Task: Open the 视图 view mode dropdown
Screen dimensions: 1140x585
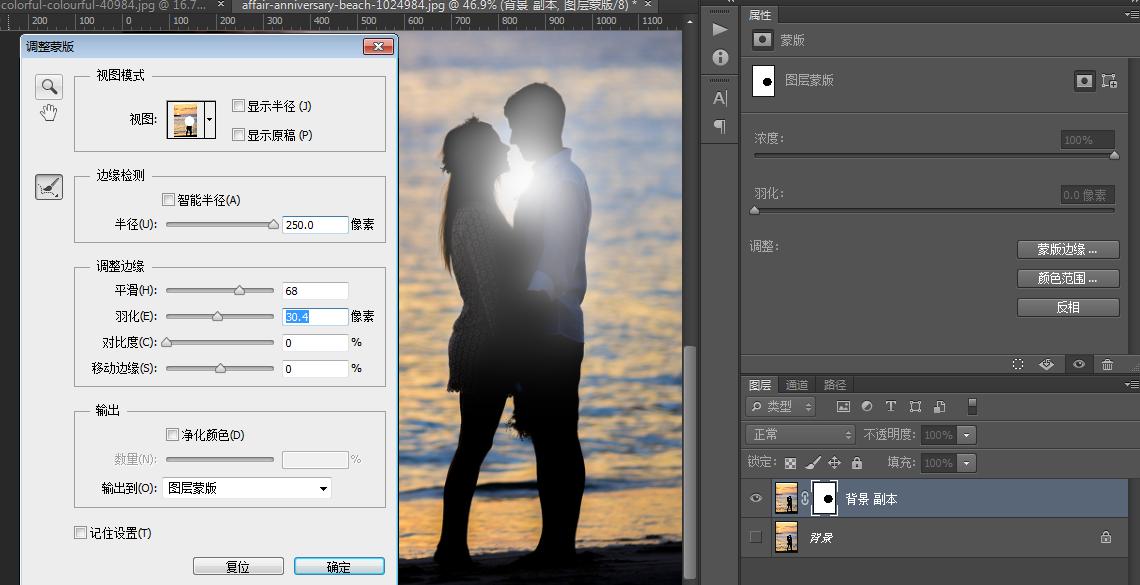Action: (209, 120)
